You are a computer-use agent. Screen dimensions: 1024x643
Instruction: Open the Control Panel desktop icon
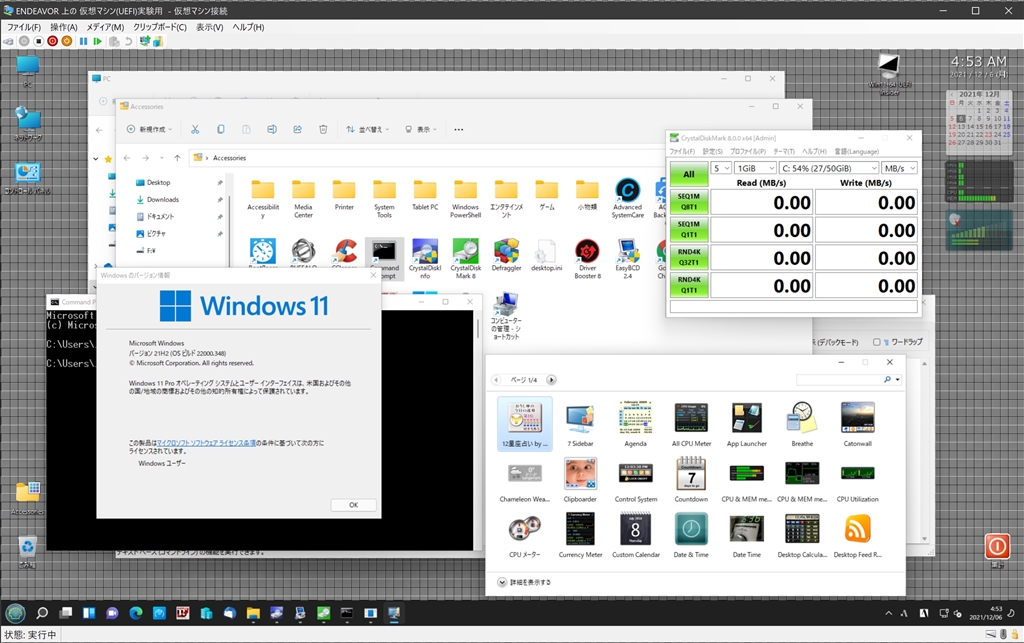(x=27, y=175)
